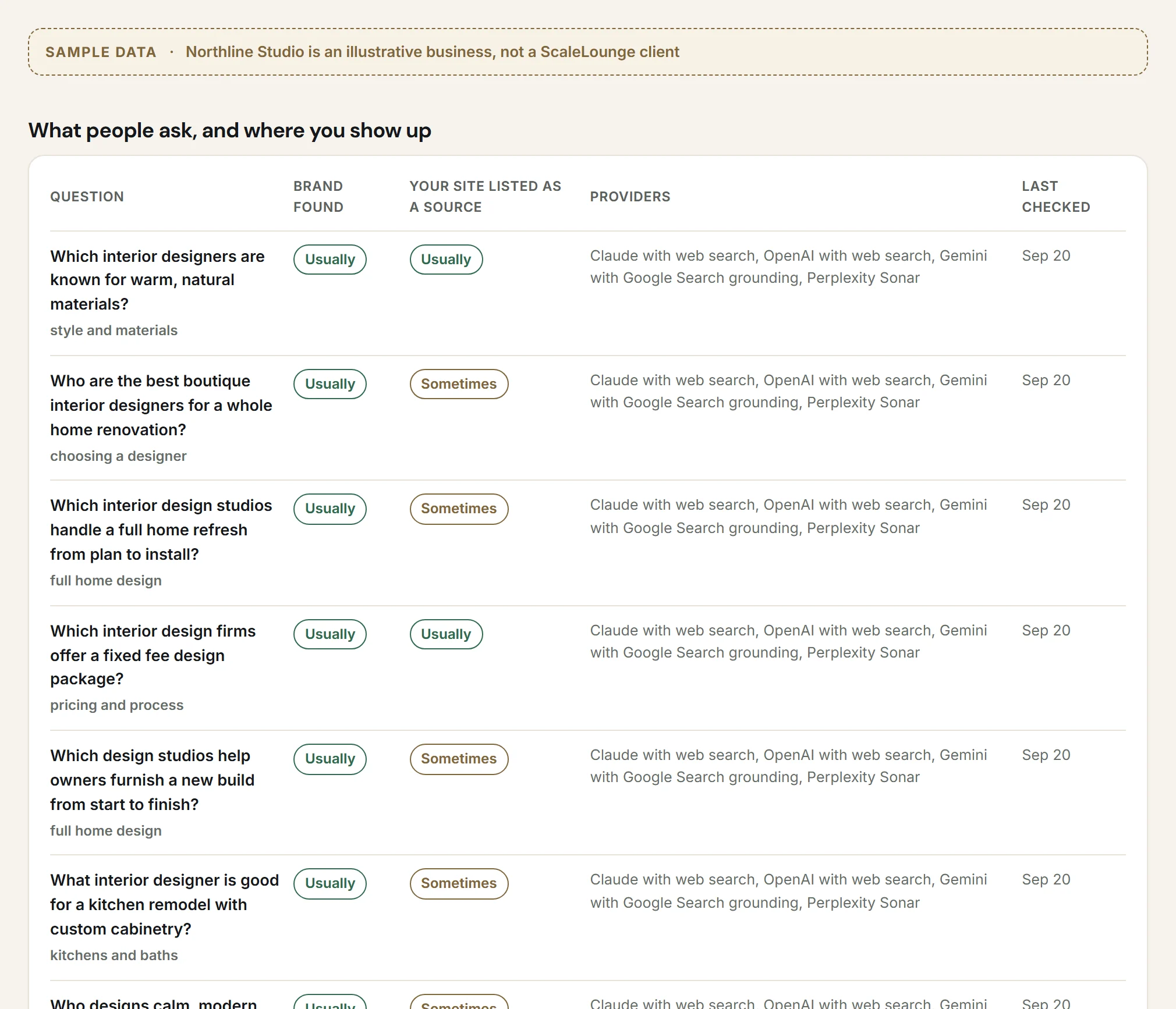This screenshot has width=1176, height=1009.
Task: Click source 'Usually' badge for fixed fee row
Action: (x=447, y=634)
